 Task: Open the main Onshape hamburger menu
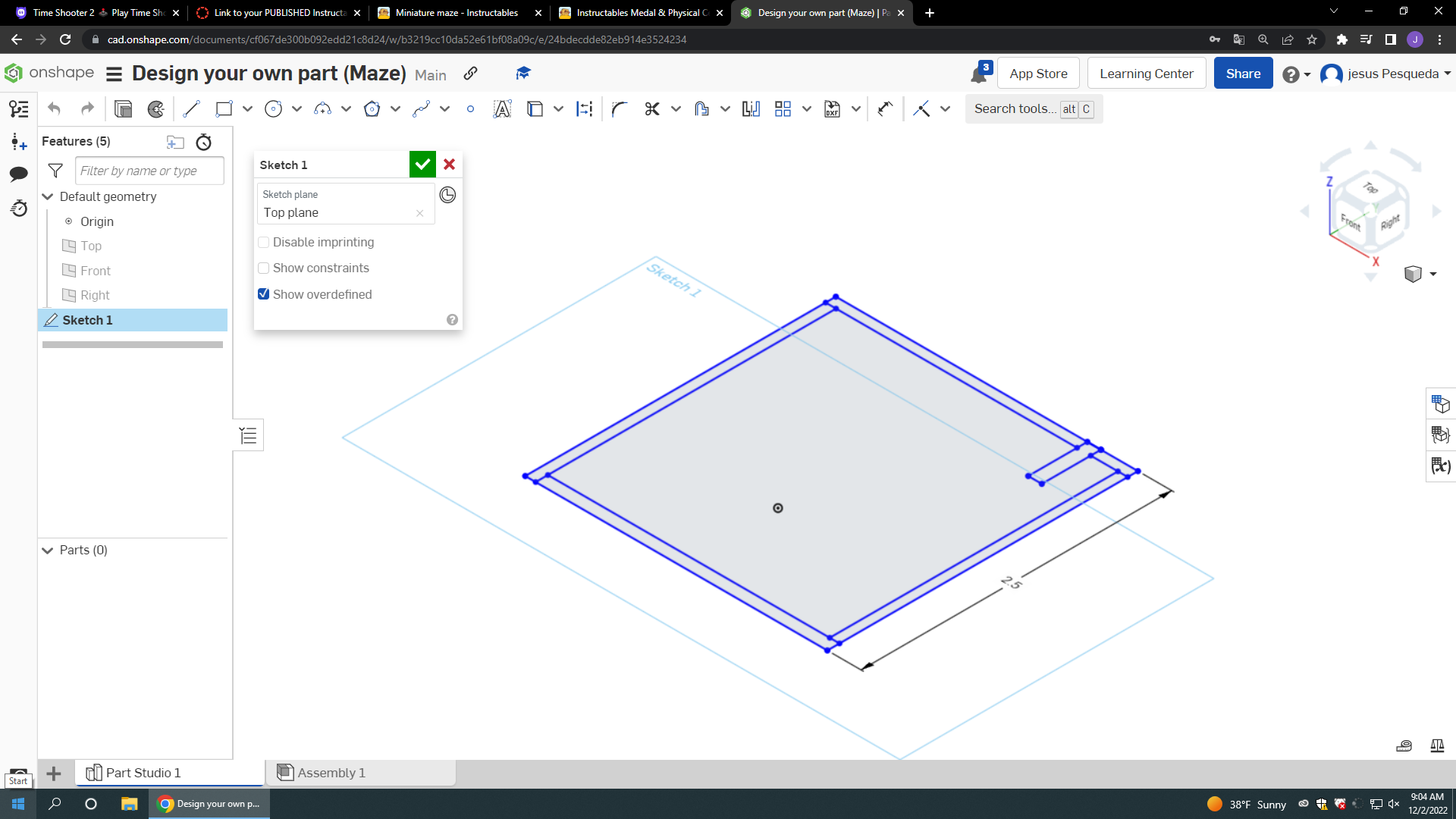coord(113,74)
